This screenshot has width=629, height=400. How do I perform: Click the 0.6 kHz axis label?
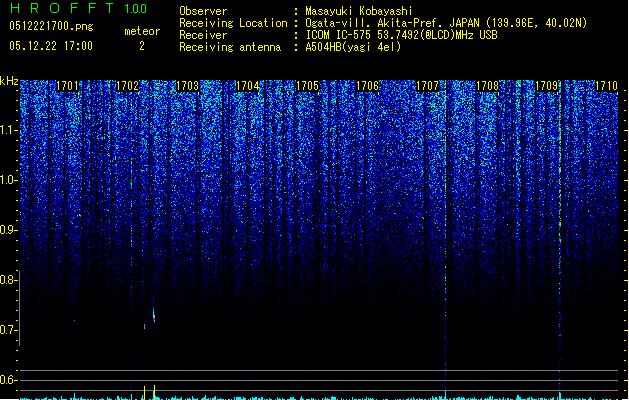tap(8, 380)
